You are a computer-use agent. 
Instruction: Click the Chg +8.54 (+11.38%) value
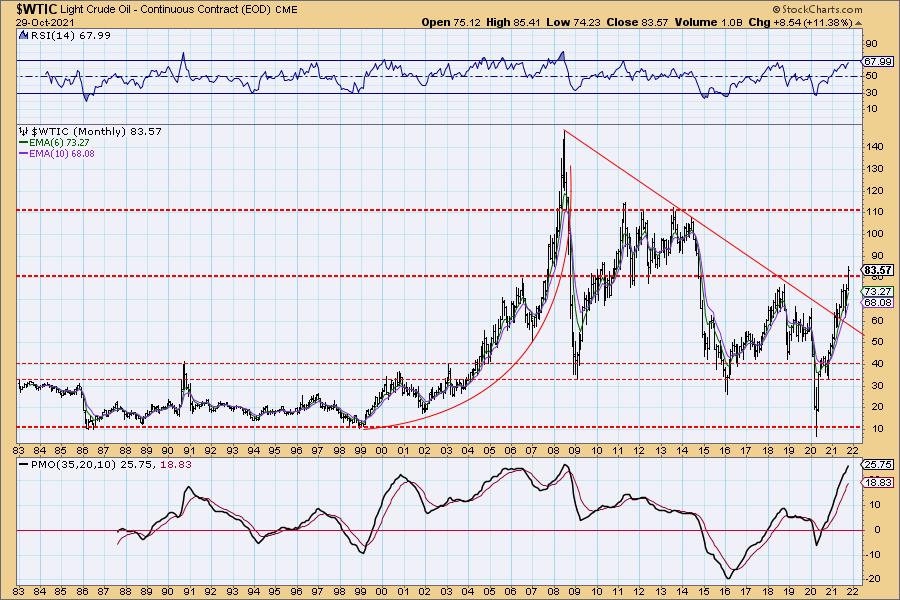(x=800, y=22)
